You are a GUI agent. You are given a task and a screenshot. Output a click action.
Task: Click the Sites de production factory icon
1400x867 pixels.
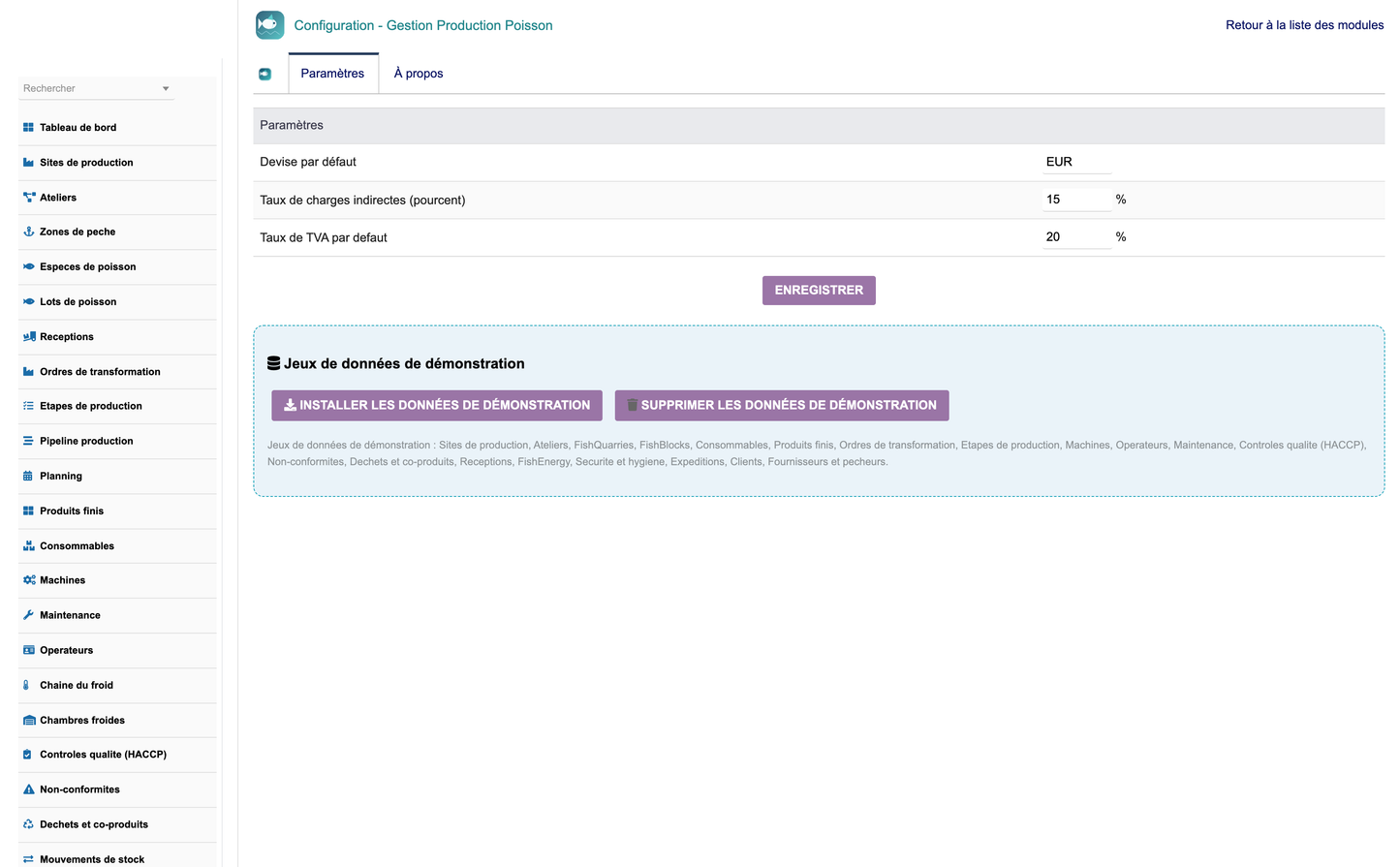(28, 162)
